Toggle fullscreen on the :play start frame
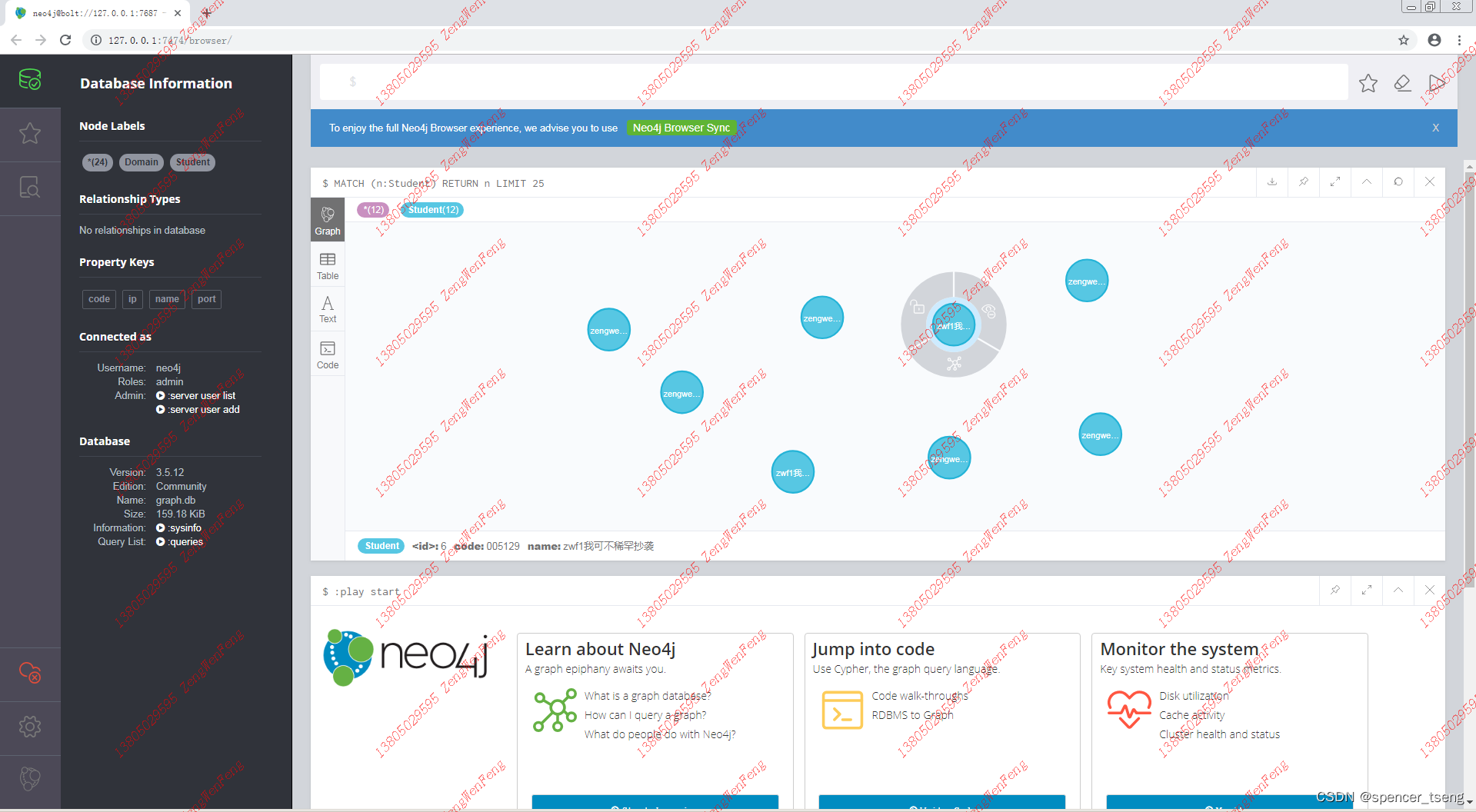This screenshot has width=1476, height=812. (1367, 591)
